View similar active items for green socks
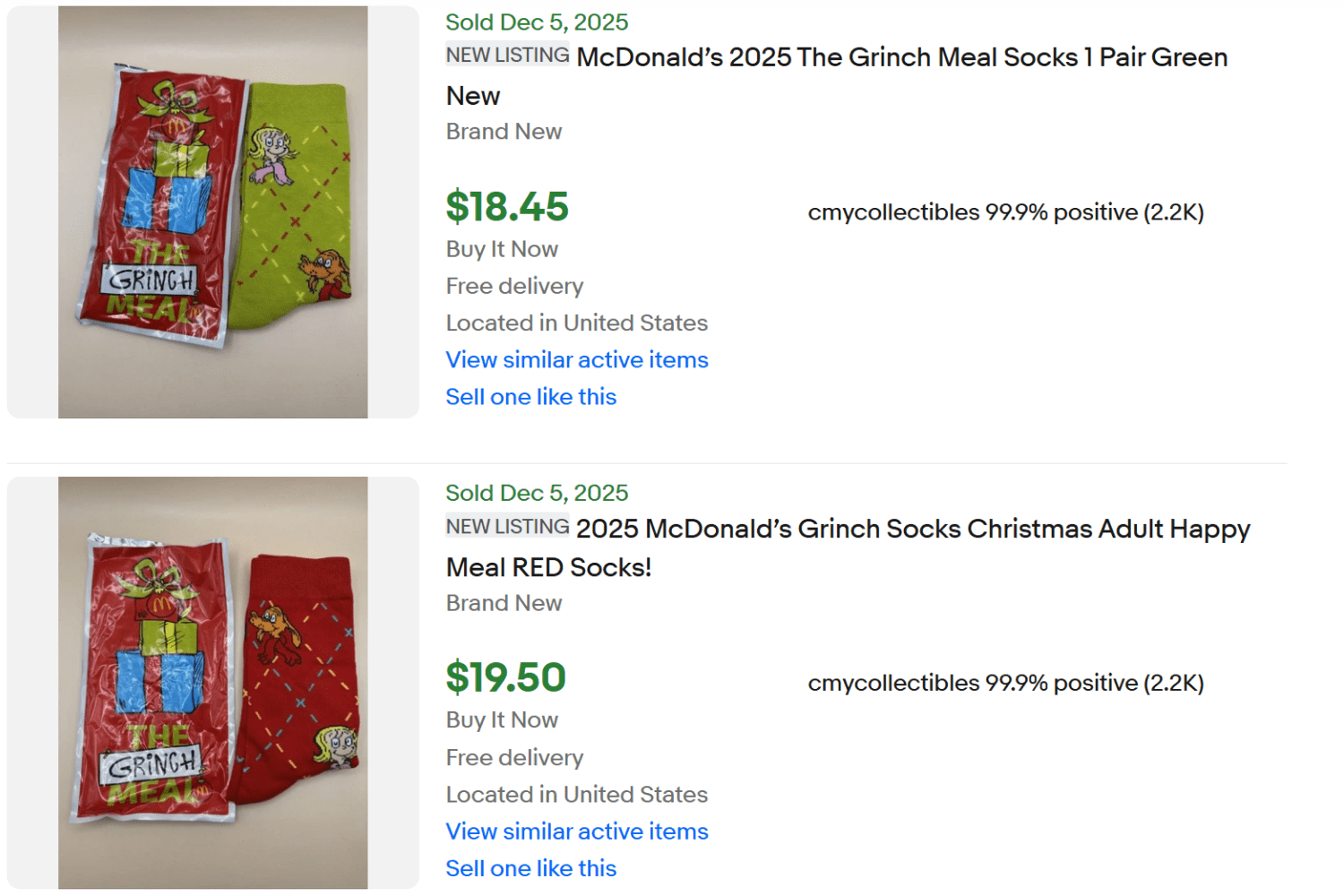The width and height of the screenshot is (1344, 896). coord(577,360)
